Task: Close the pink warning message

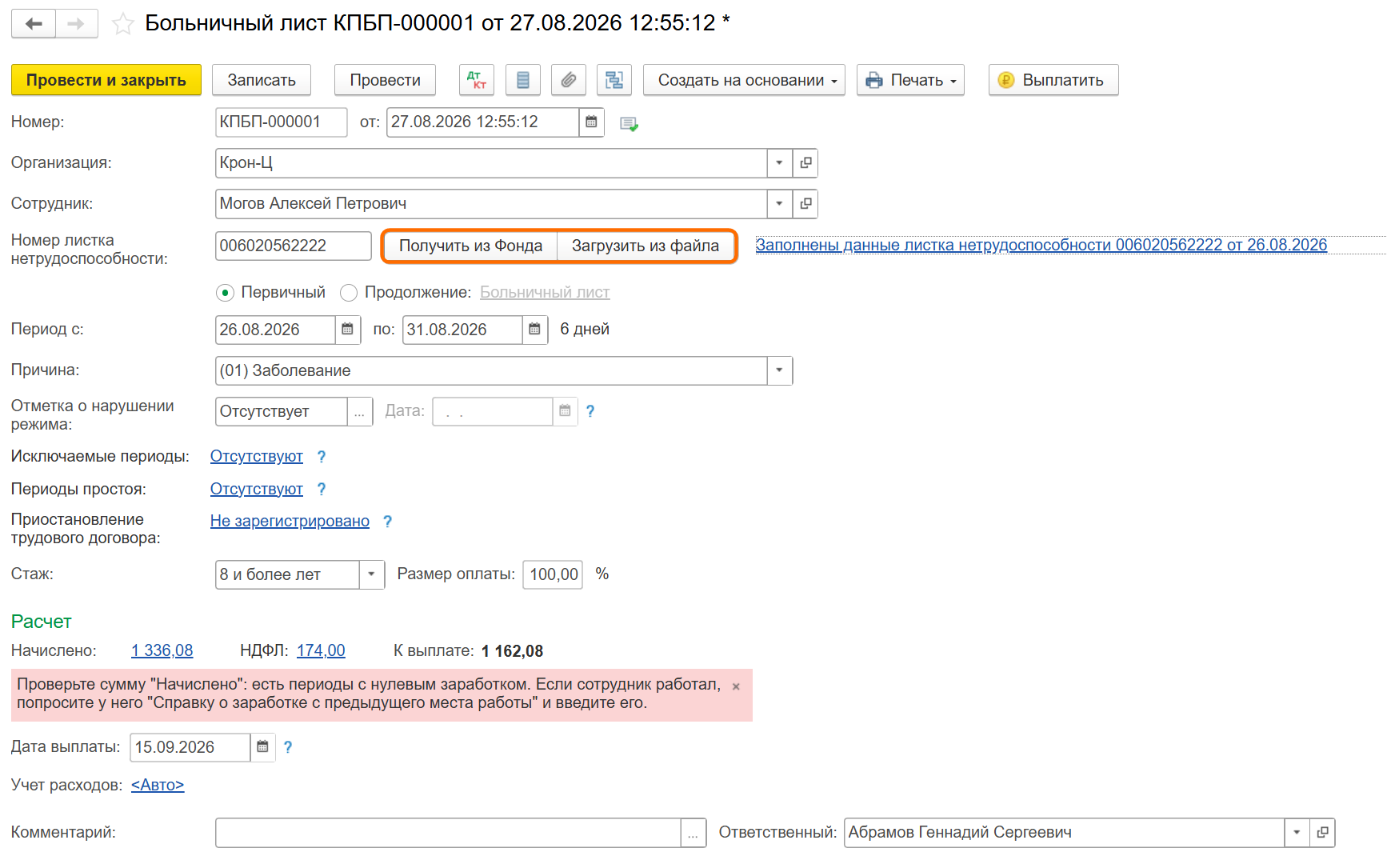Action: (736, 686)
